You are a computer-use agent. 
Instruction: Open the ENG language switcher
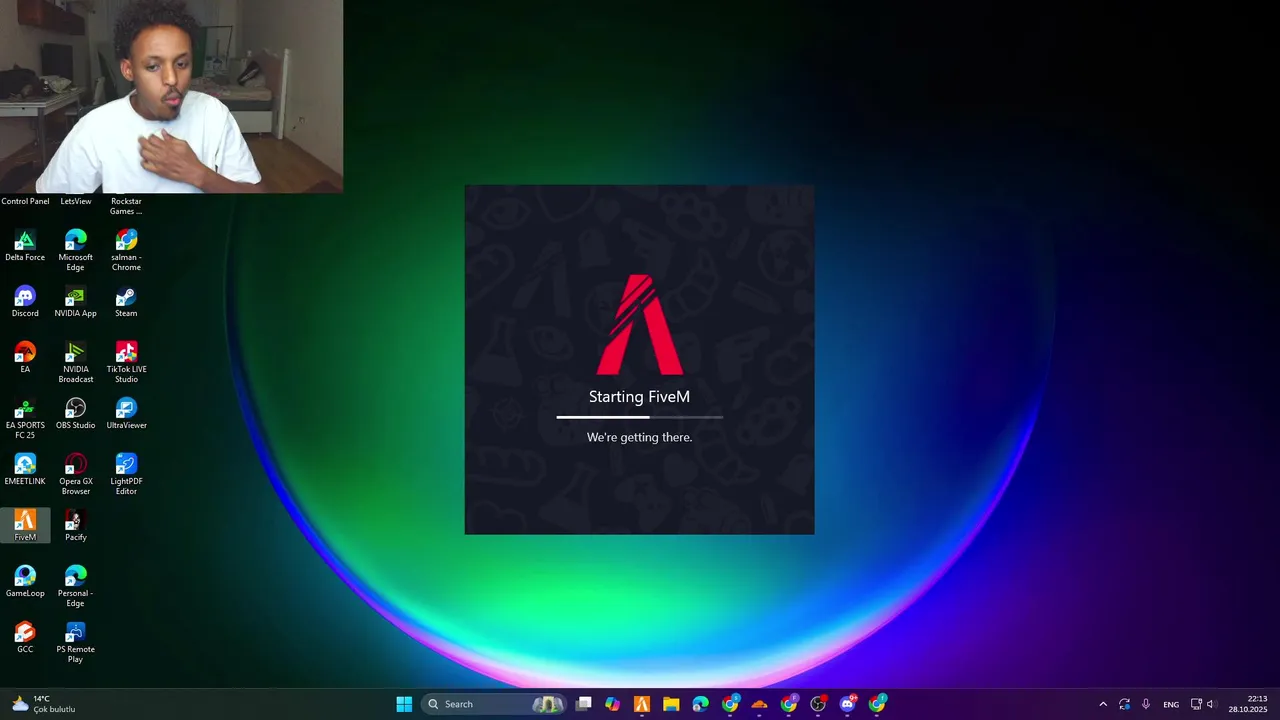tap(1171, 704)
